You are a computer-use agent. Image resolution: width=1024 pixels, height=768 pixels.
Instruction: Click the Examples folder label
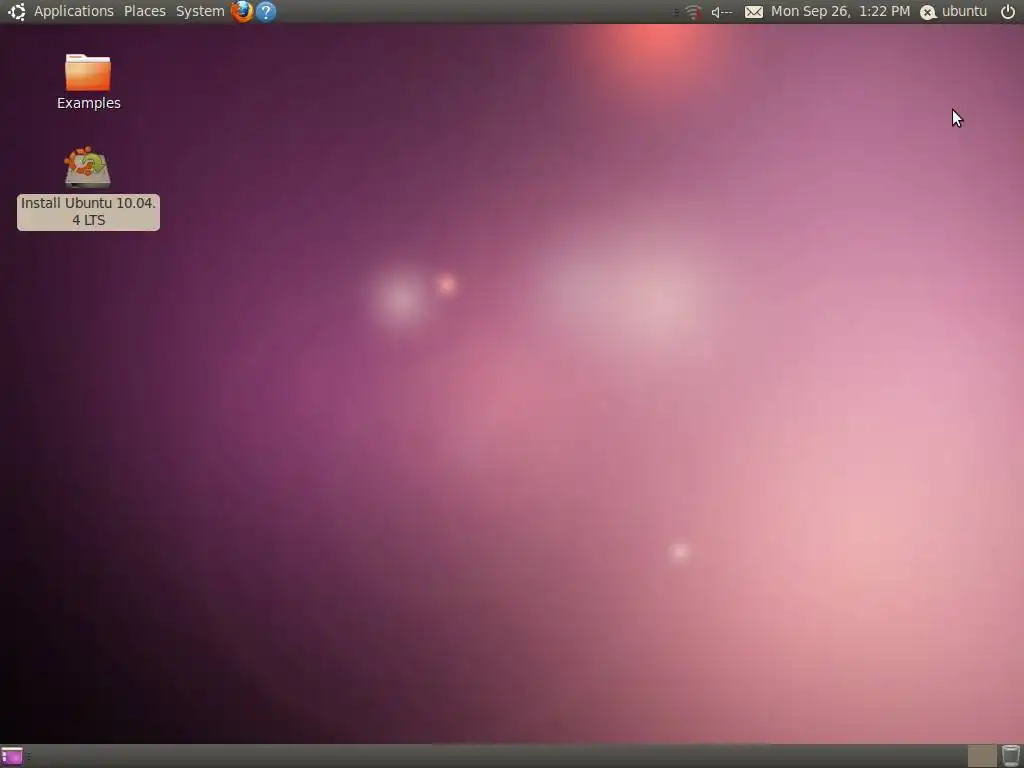pyautogui.click(x=89, y=103)
